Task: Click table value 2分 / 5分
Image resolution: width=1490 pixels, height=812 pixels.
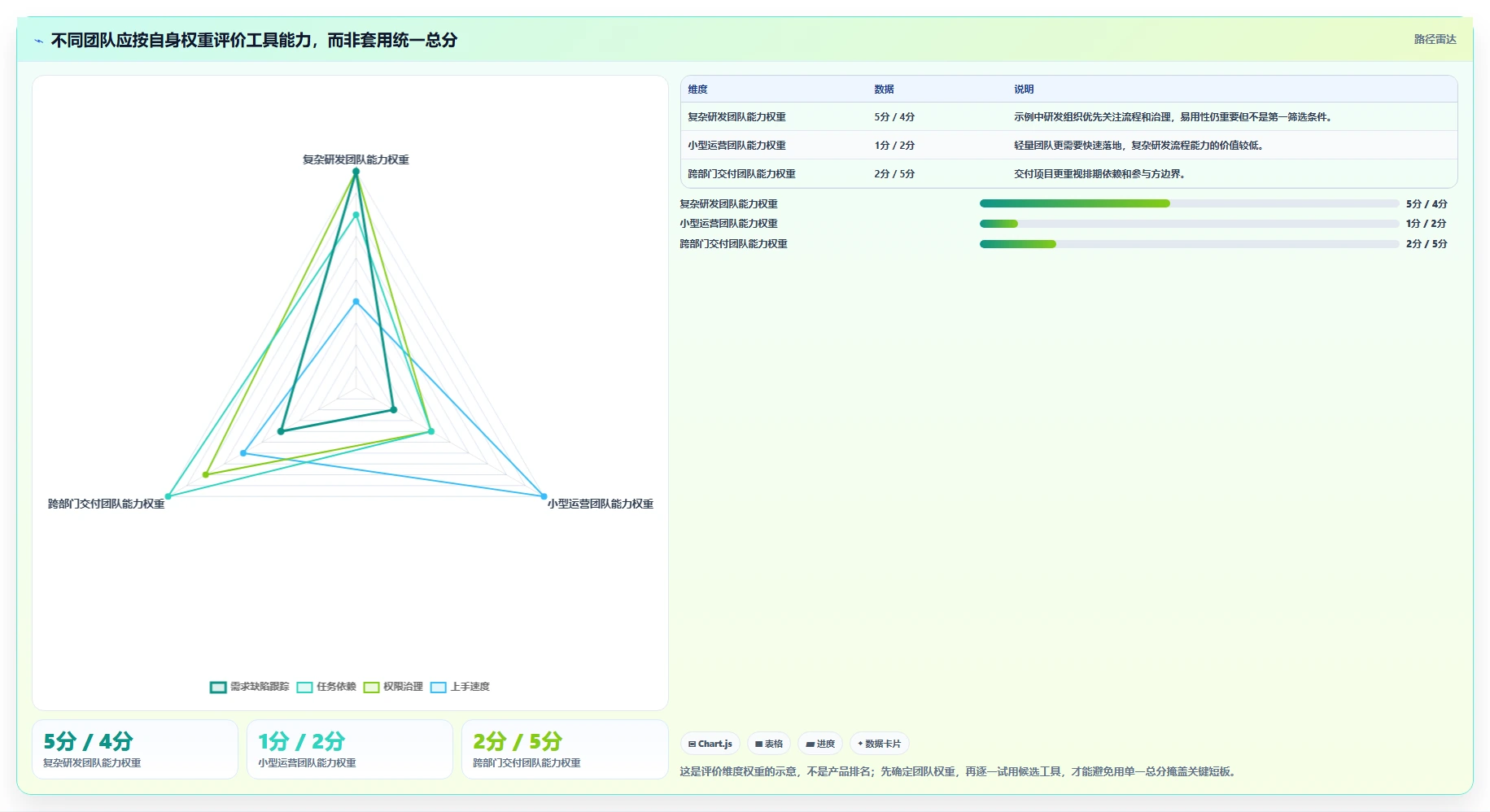Action: tap(894, 174)
